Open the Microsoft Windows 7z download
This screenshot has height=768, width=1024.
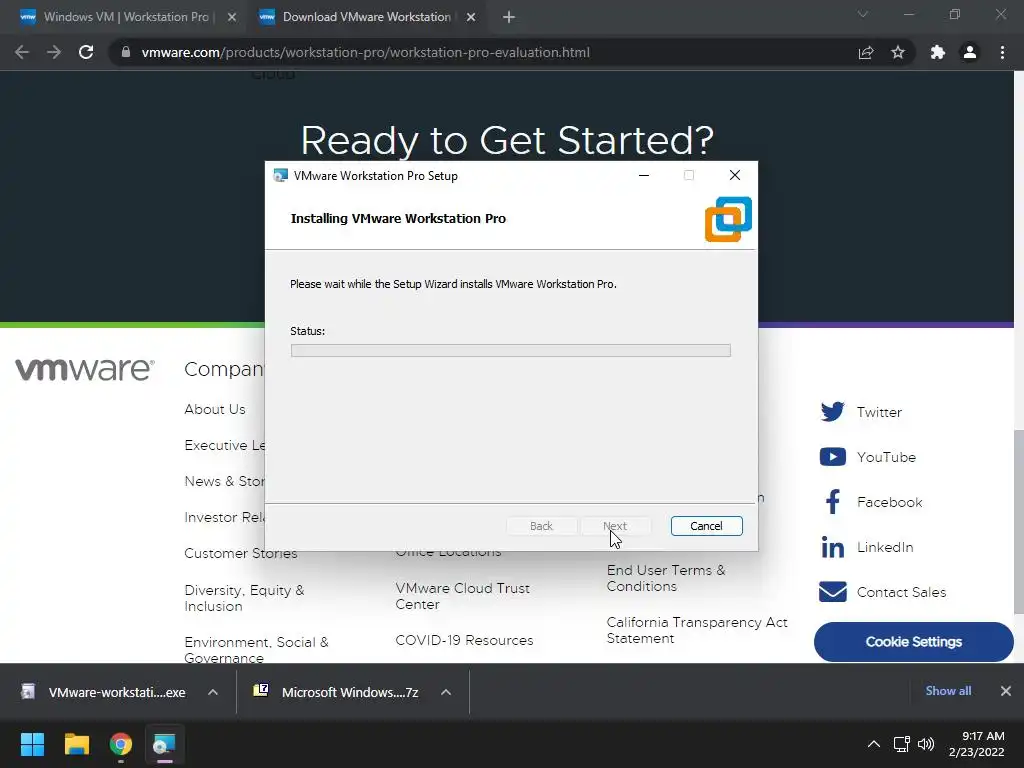[x=337, y=692]
